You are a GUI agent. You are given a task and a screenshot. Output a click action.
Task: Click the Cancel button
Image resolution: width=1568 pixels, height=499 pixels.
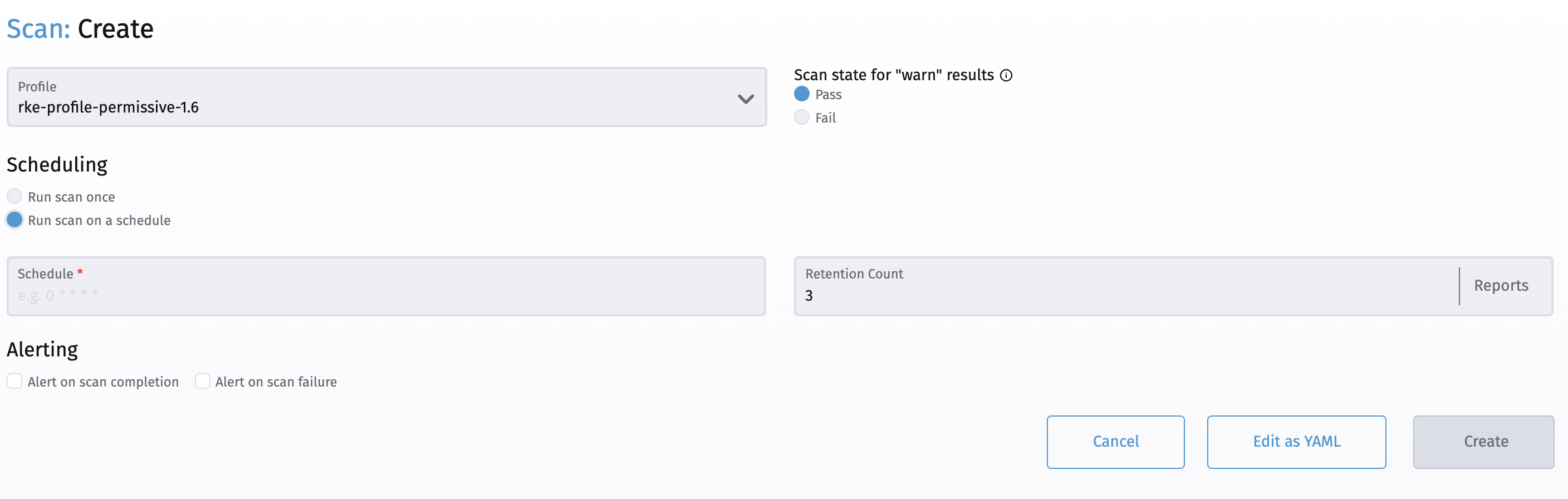click(1115, 442)
